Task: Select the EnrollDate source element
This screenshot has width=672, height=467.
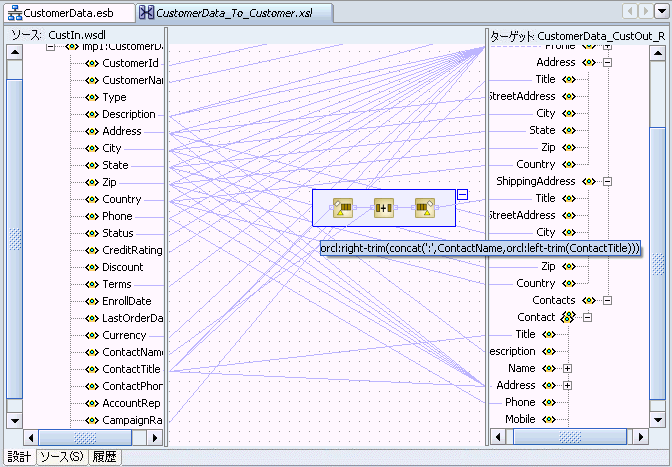Action: [127, 301]
